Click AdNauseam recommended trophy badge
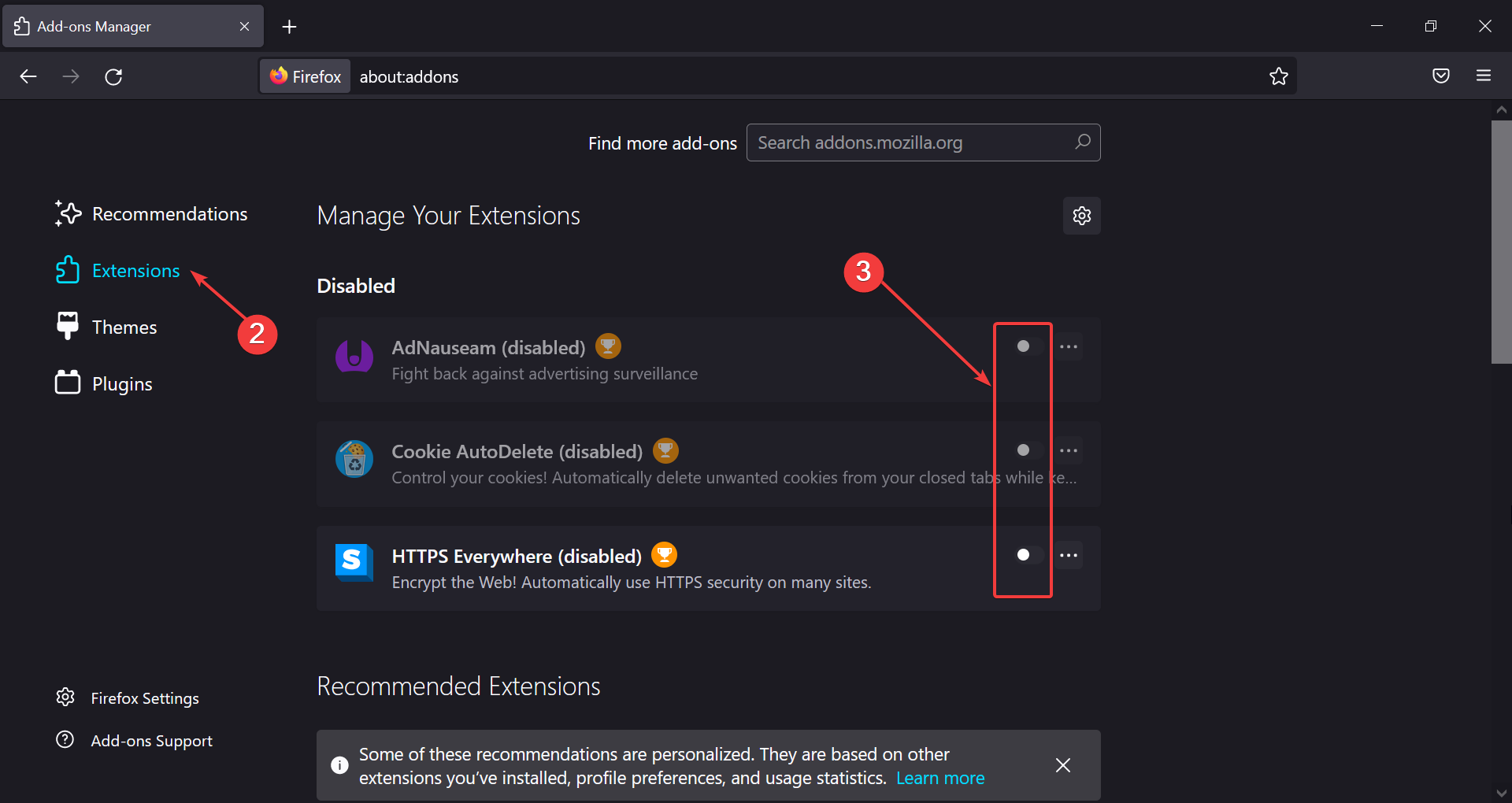The width and height of the screenshot is (1512, 803). (x=608, y=346)
